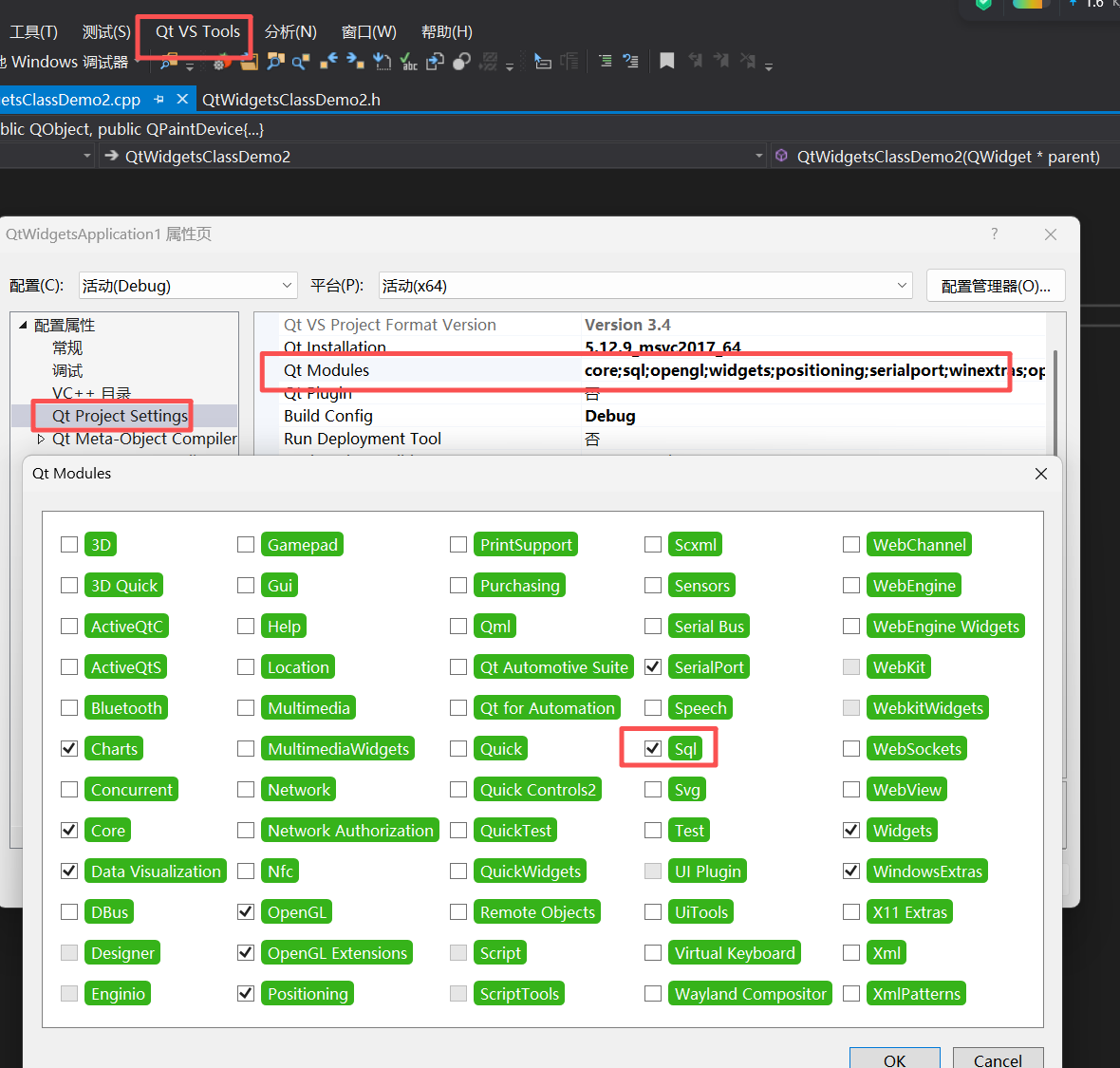
Task: Close the QtWidgetsClassDemo2.cpp tab
Action: click(x=182, y=99)
